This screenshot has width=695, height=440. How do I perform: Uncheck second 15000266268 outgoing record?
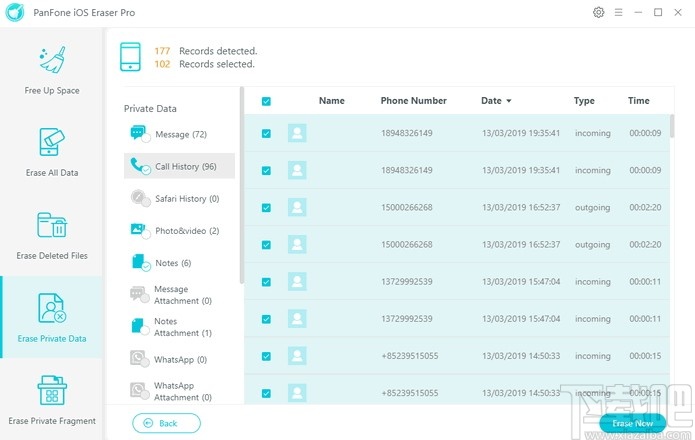pos(266,245)
